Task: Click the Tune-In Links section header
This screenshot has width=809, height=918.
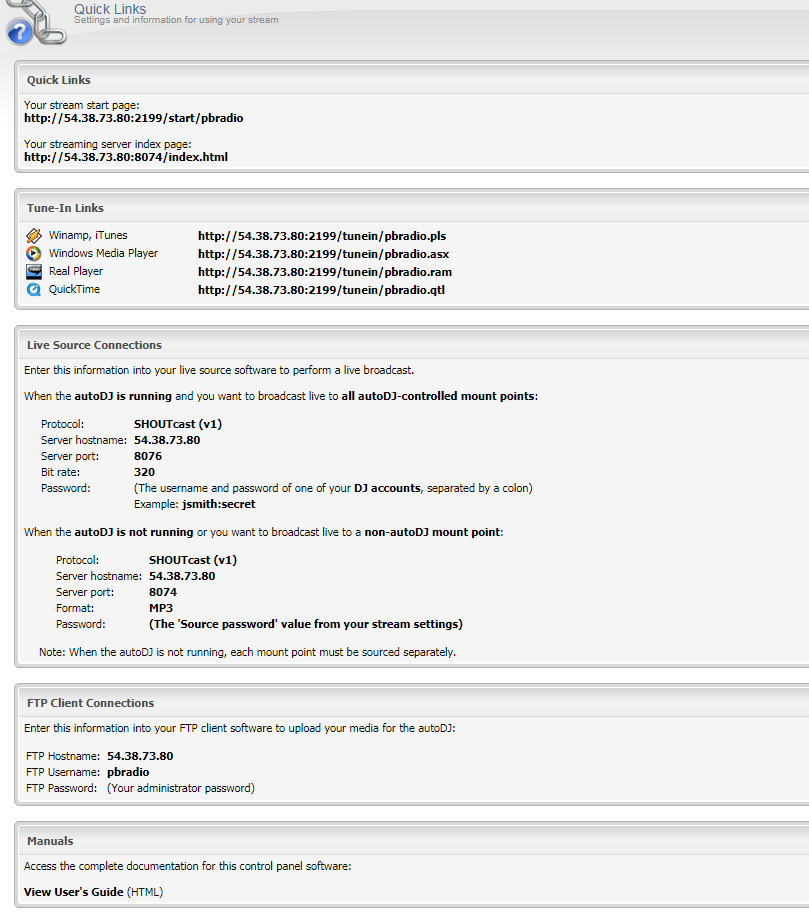Action: 65,208
